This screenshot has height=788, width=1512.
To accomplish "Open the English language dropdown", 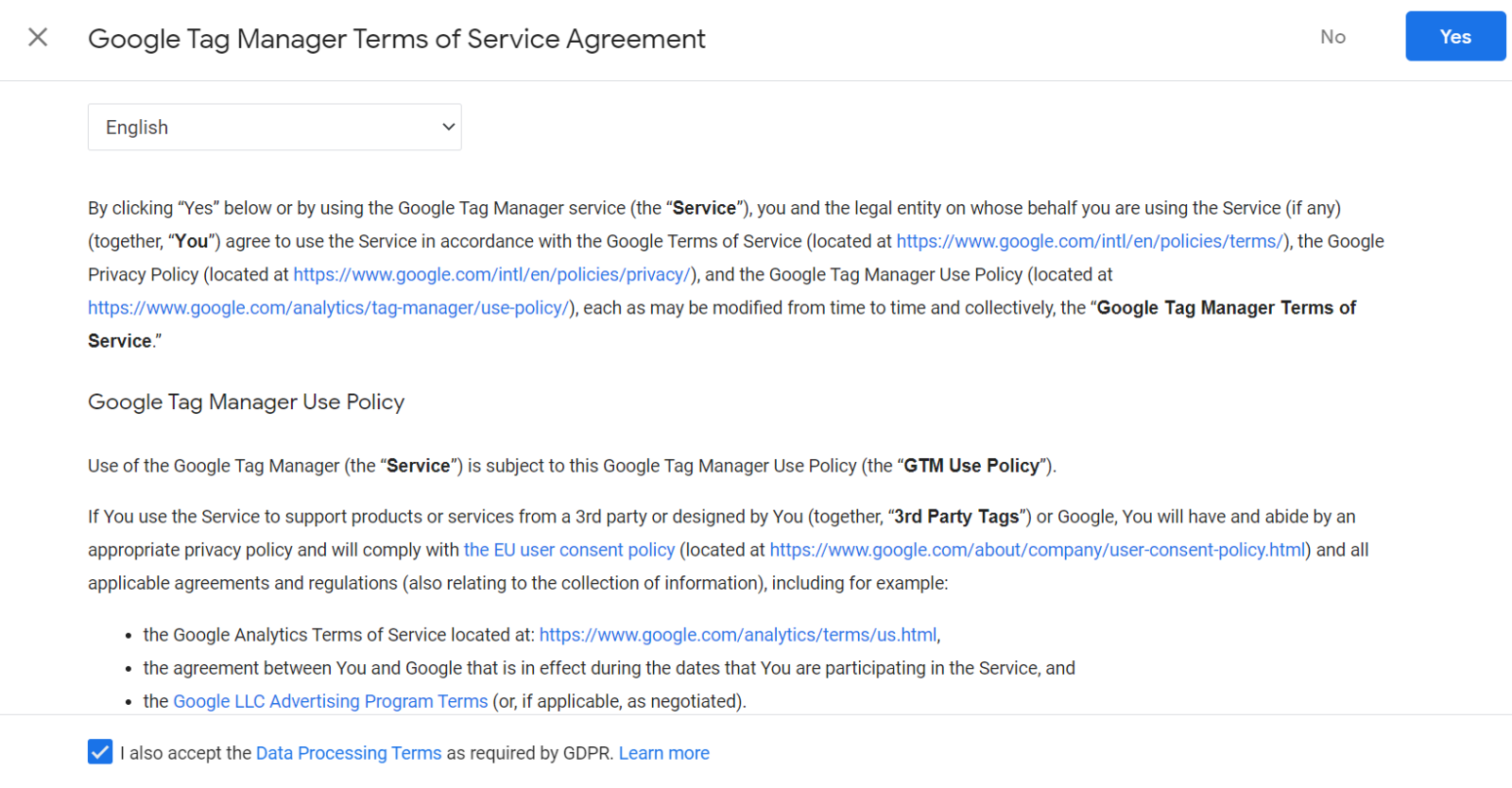I will click(x=274, y=128).
